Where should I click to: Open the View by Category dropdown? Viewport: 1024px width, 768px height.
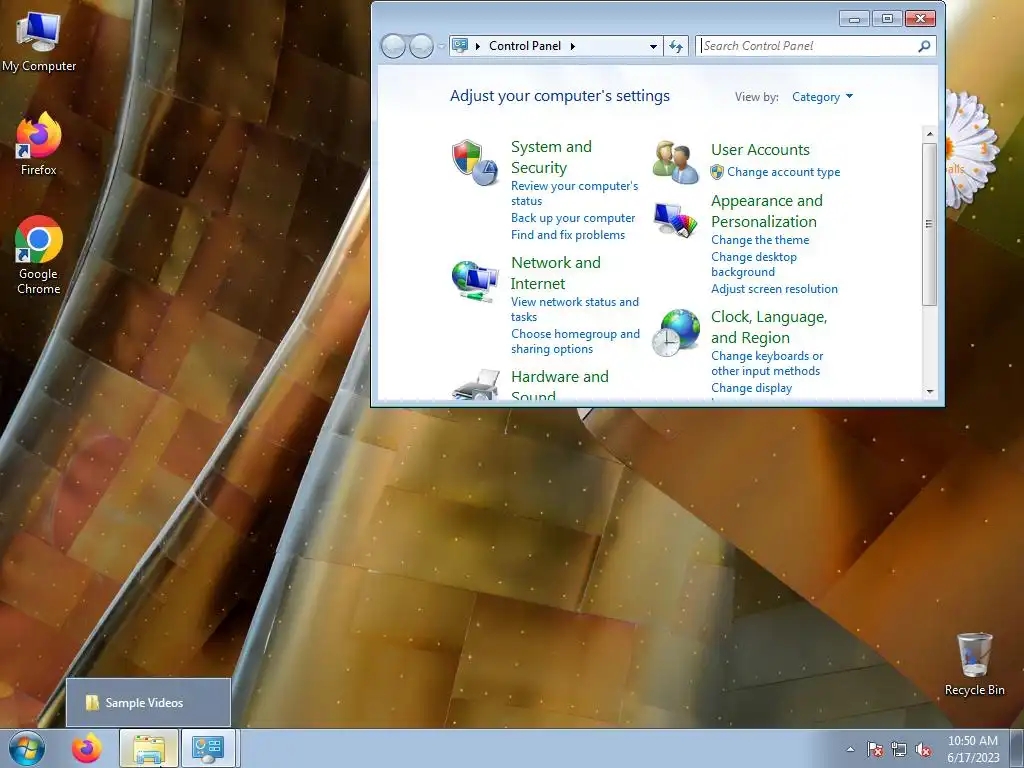tap(822, 97)
